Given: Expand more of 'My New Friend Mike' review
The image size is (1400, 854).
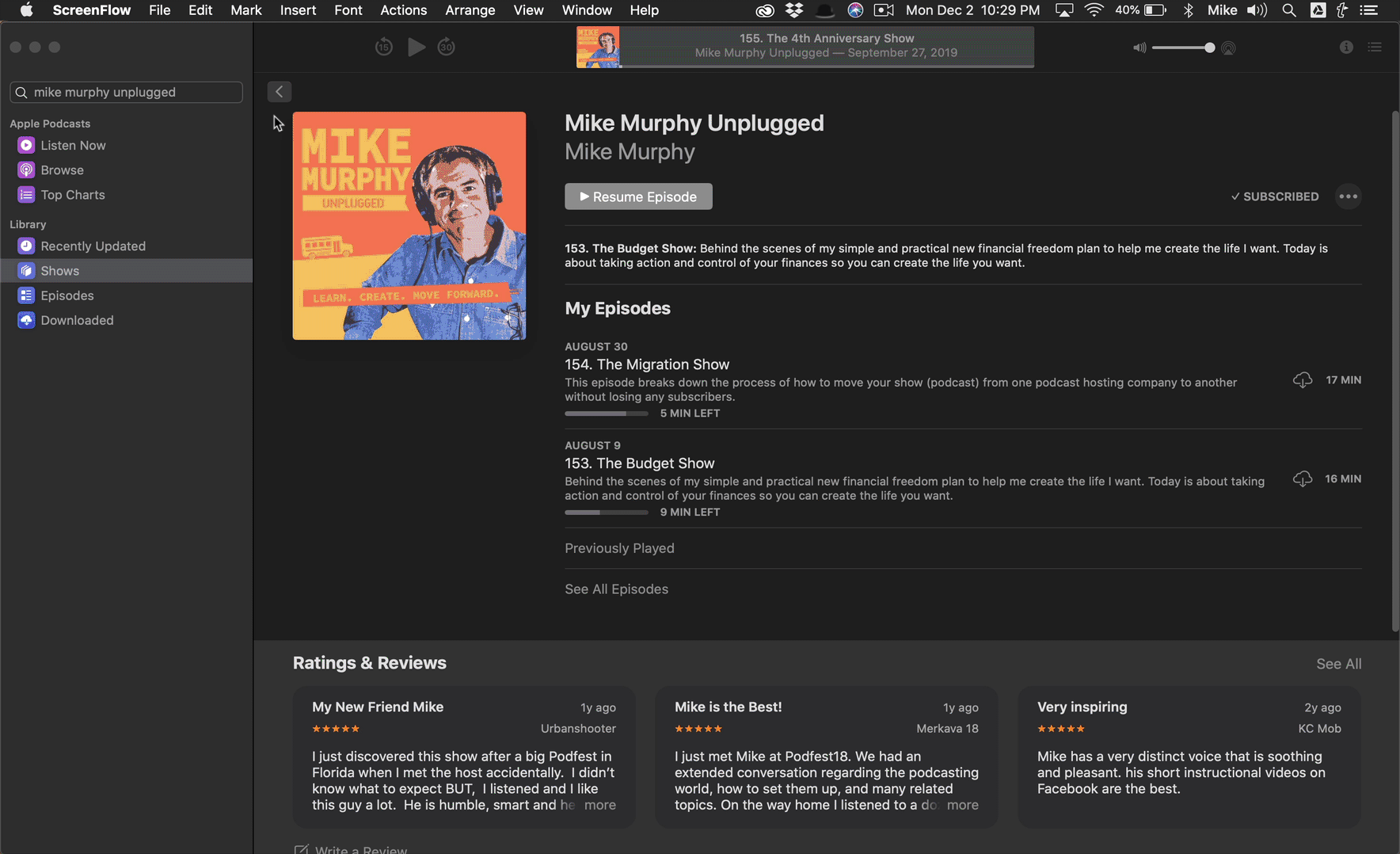Looking at the screenshot, I should point(599,805).
